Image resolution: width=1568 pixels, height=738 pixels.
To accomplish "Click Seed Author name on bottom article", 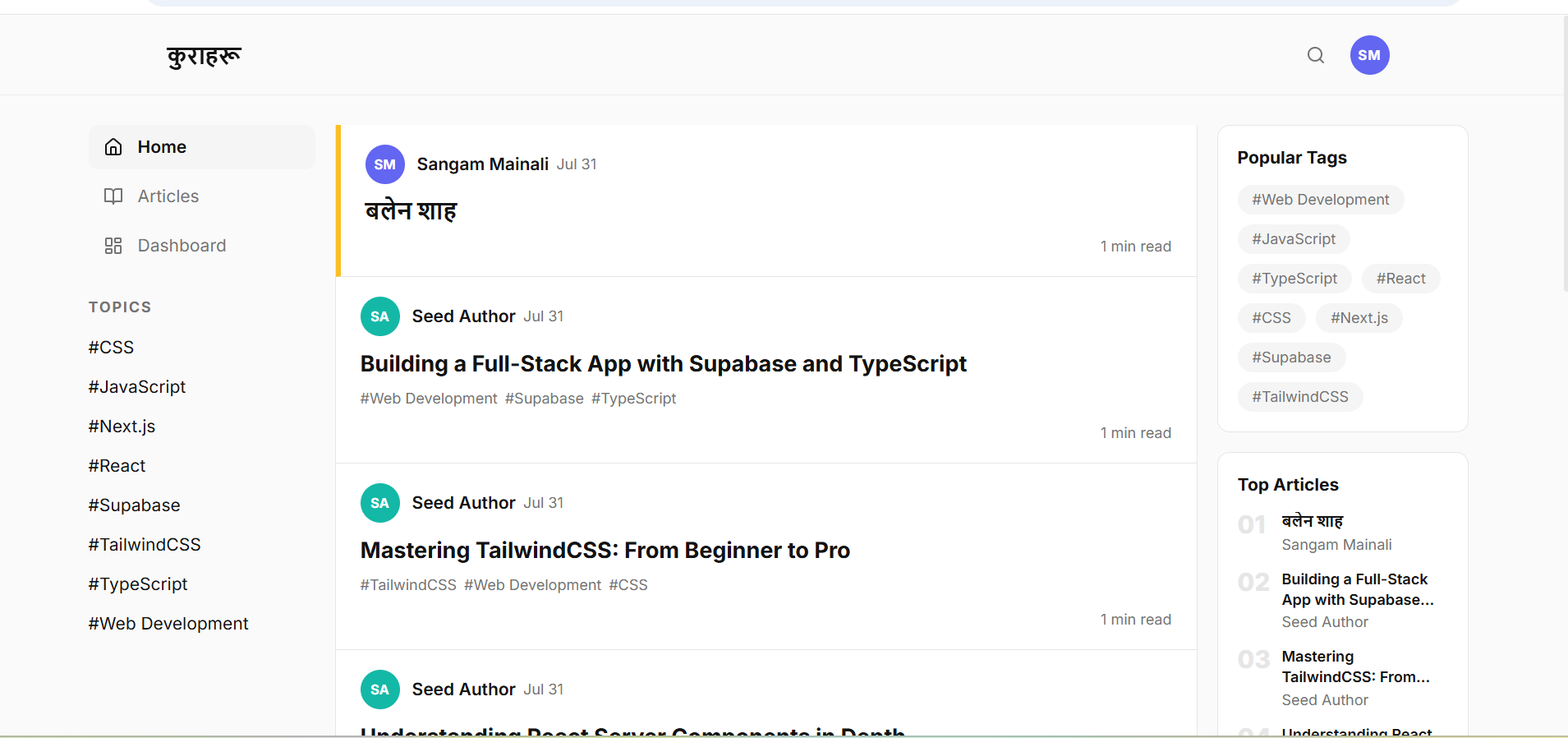I will pyautogui.click(x=464, y=690).
